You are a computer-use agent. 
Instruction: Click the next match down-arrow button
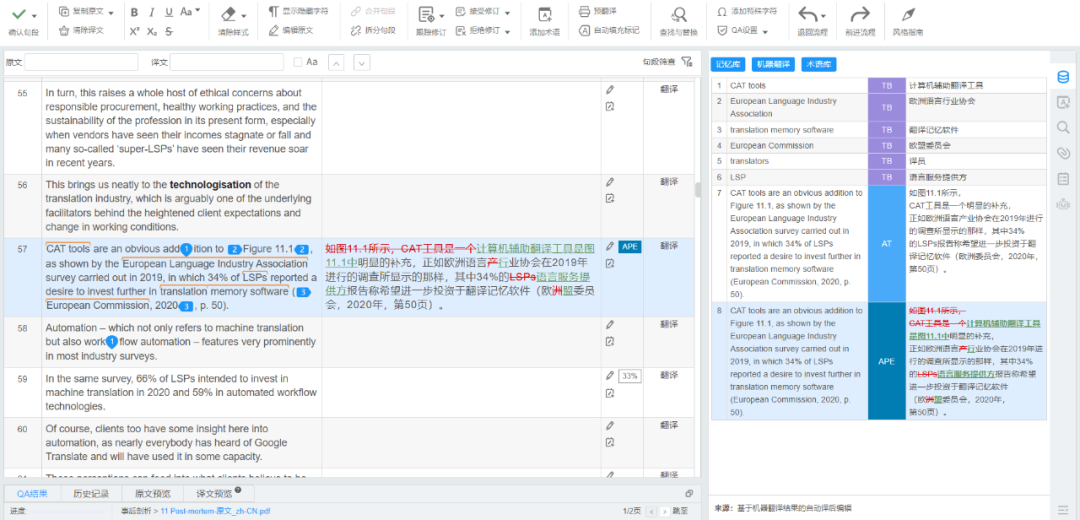[x=362, y=62]
